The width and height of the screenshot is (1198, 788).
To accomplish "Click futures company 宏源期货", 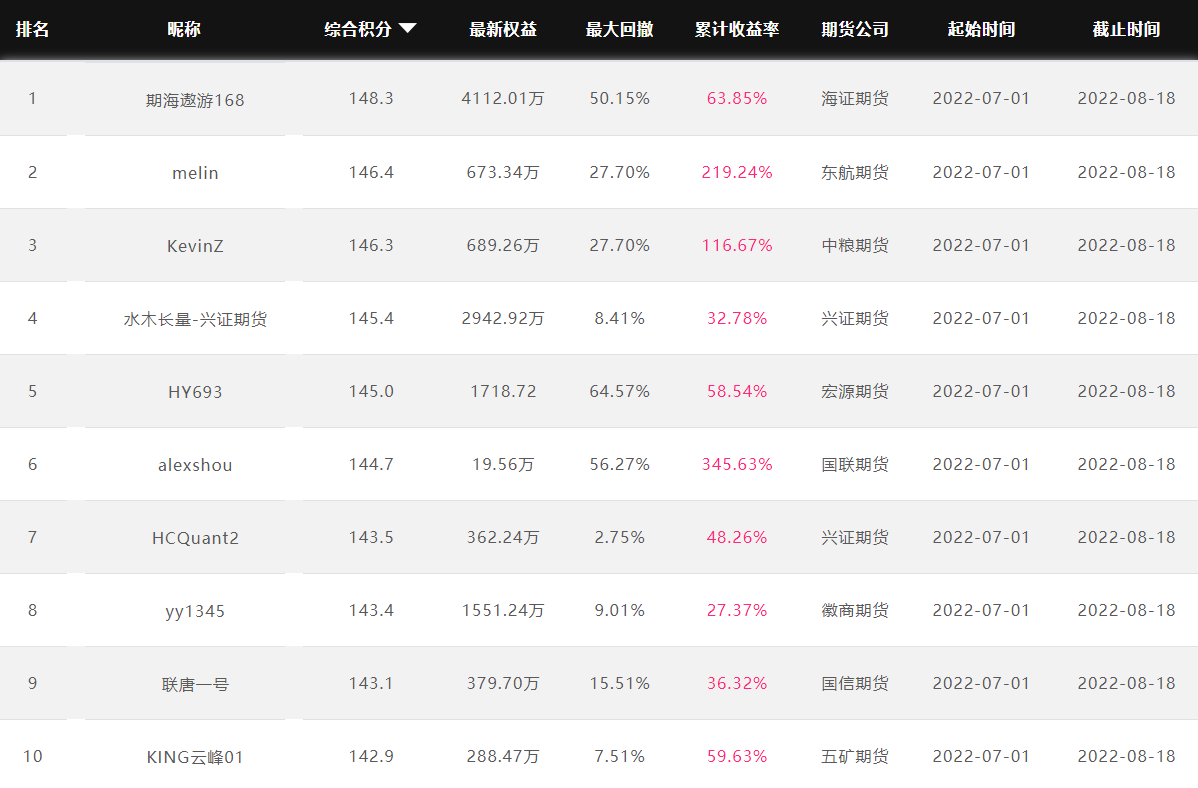I will 855,391.
